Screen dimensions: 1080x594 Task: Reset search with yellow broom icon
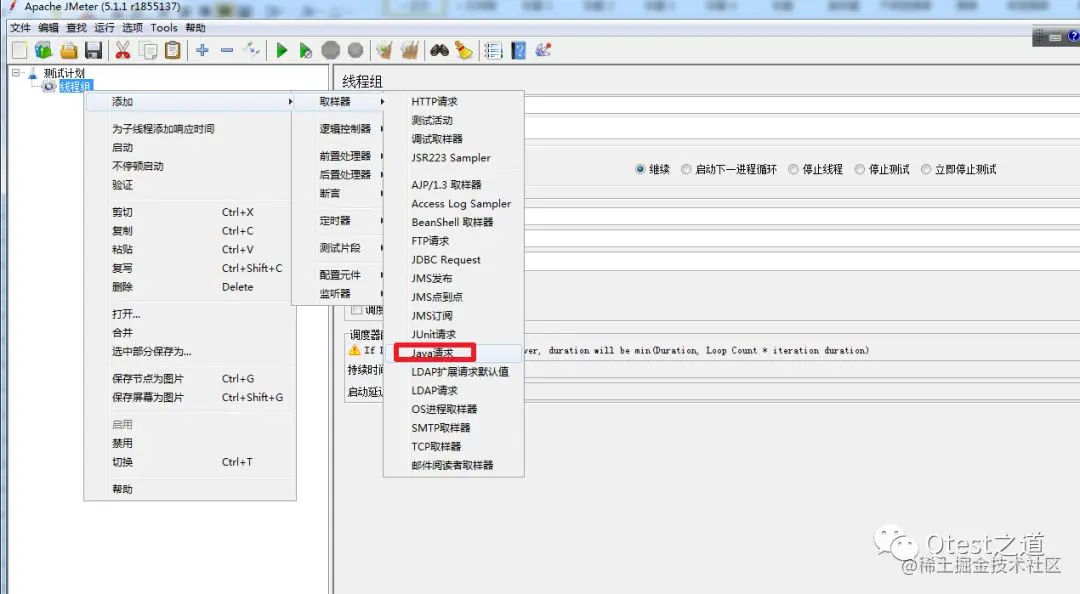point(464,50)
